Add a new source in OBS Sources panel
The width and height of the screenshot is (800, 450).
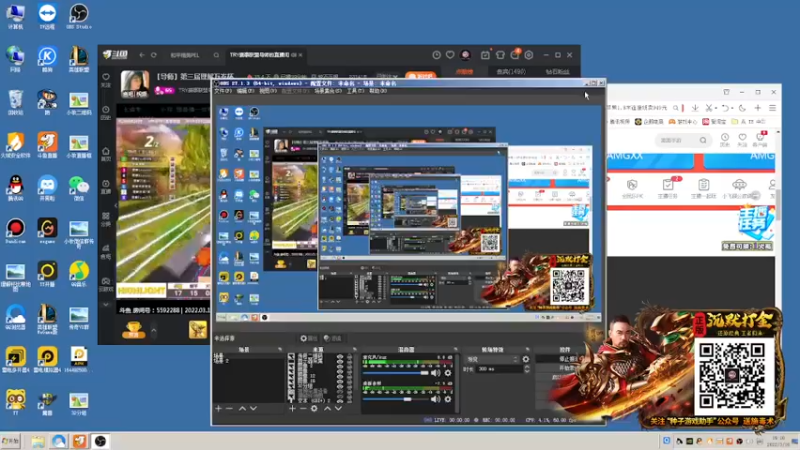click(x=292, y=409)
